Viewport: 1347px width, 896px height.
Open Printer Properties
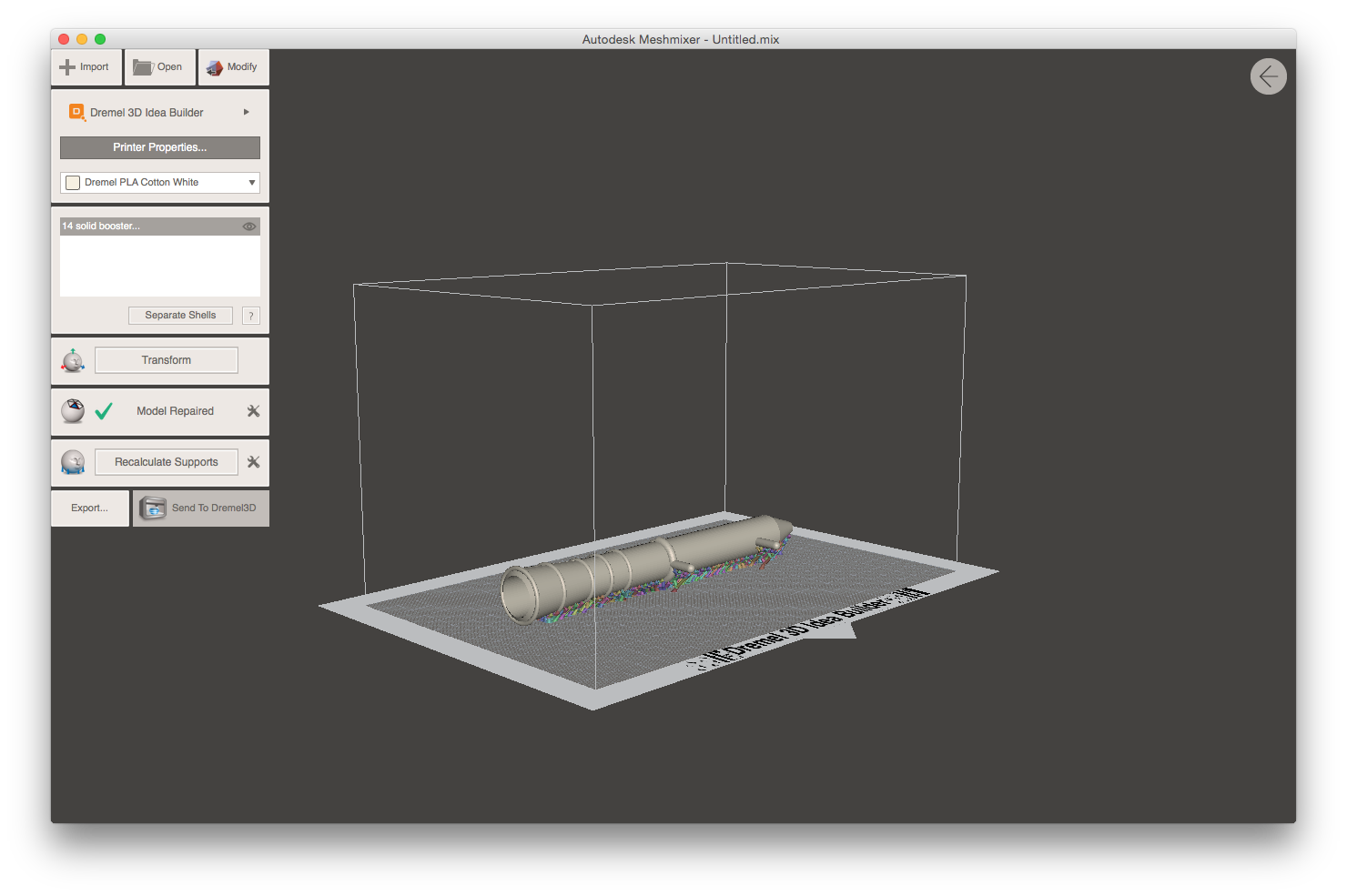[160, 147]
